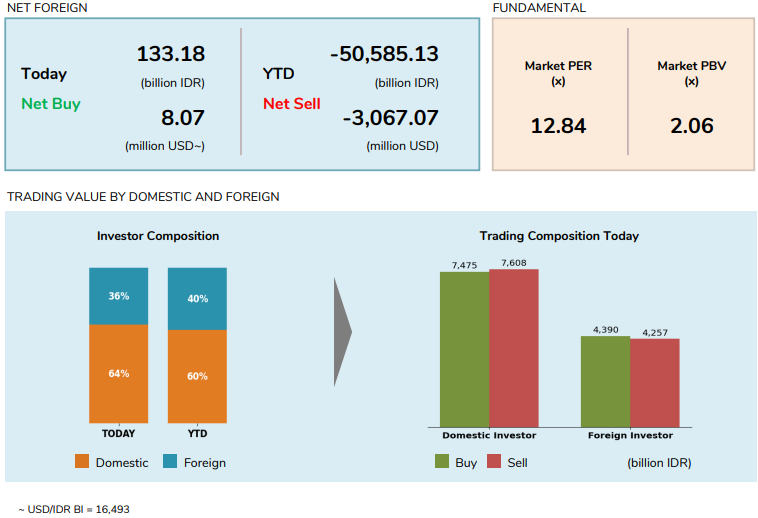Select the 36% foreign segment in TODAY bar

pyautogui.click(x=118, y=296)
